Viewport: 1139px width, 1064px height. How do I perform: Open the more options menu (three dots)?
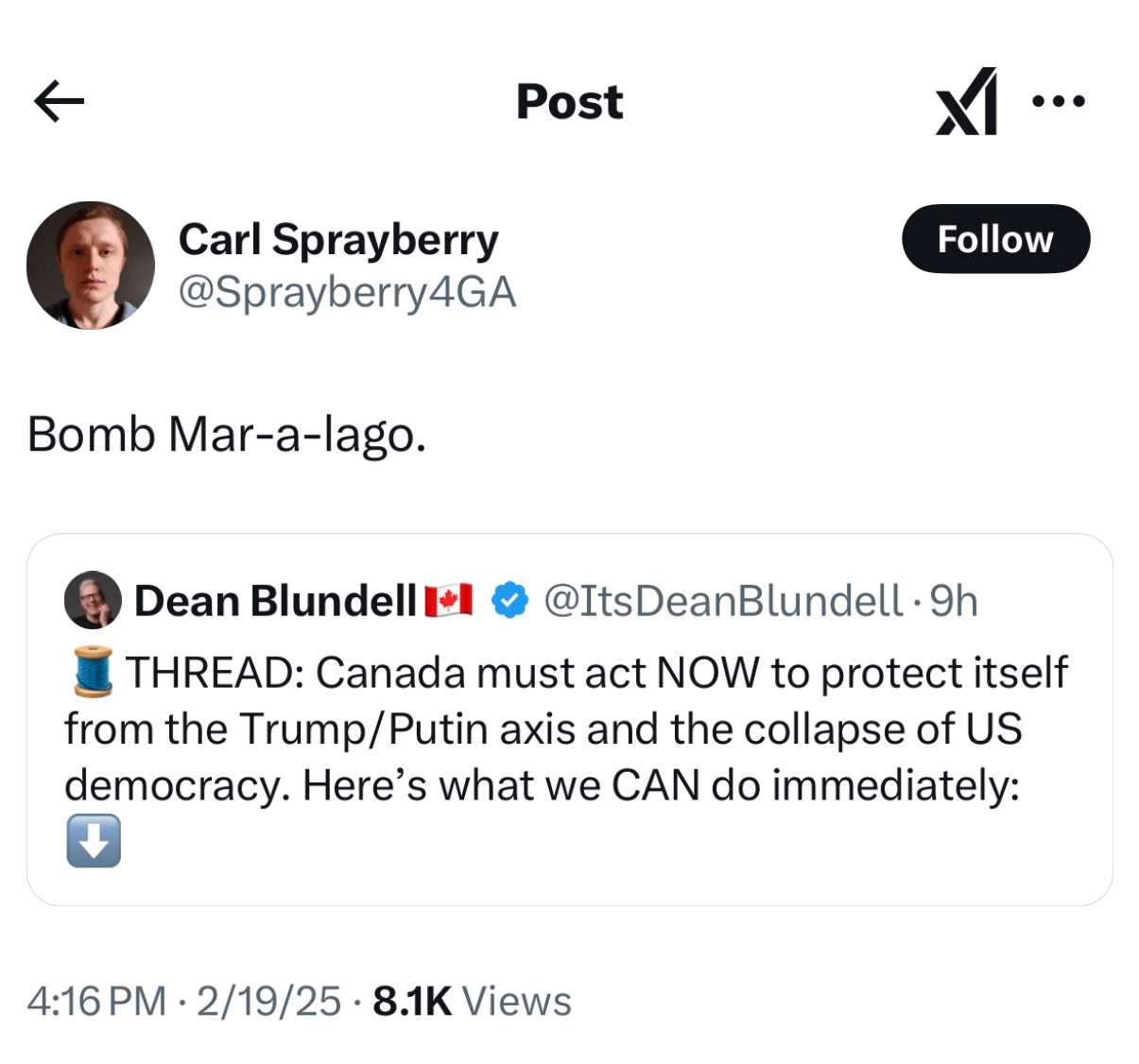point(1059,101)
